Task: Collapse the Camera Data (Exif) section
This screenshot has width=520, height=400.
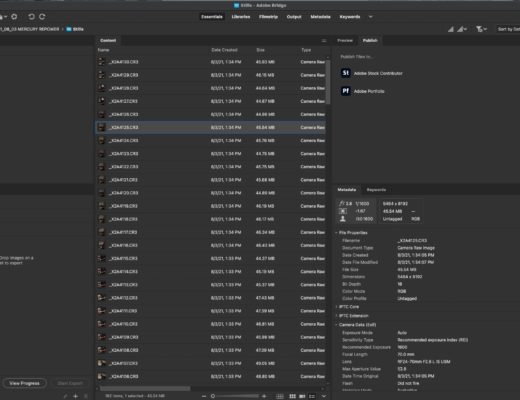Action: (336, 325)
